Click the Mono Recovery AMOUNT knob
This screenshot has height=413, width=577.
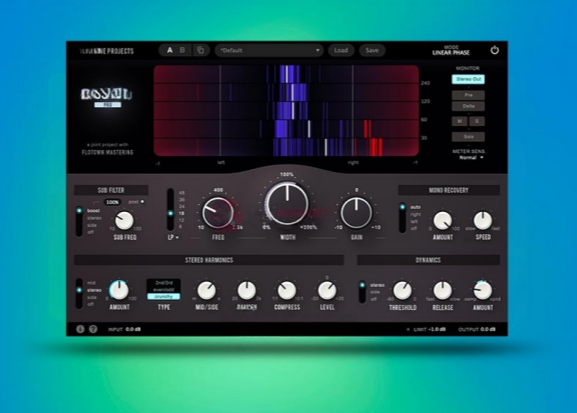[x=443, y=220]
